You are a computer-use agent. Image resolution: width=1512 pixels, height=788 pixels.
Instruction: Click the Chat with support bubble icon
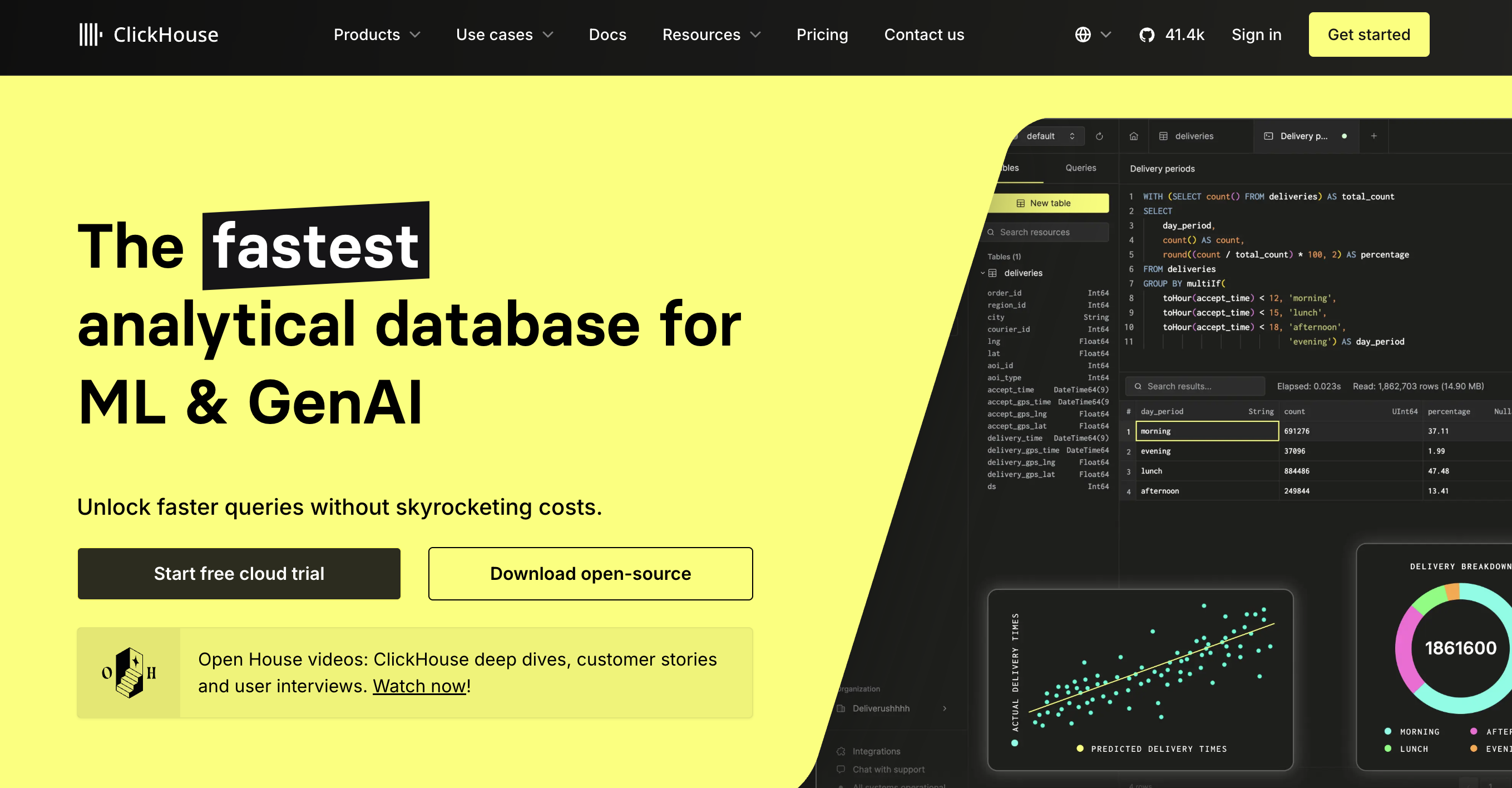(x=841, y=769)
